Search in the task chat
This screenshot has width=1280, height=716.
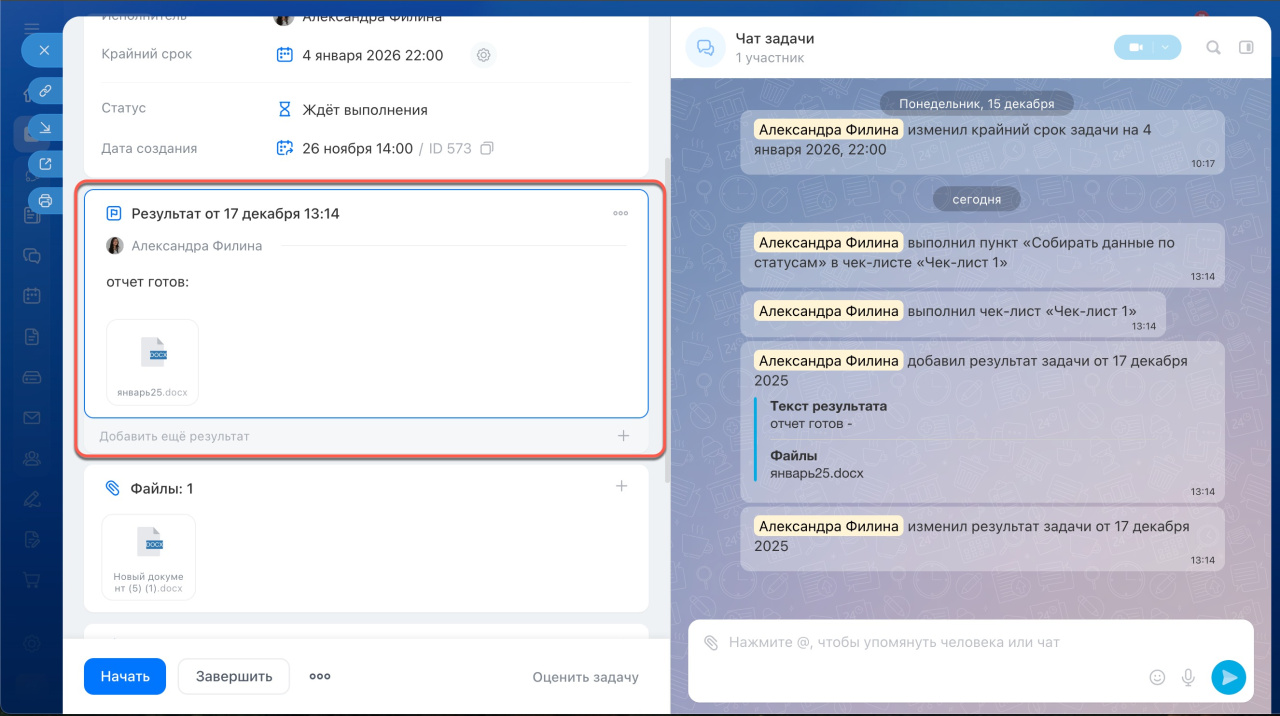pos(1213,47)
